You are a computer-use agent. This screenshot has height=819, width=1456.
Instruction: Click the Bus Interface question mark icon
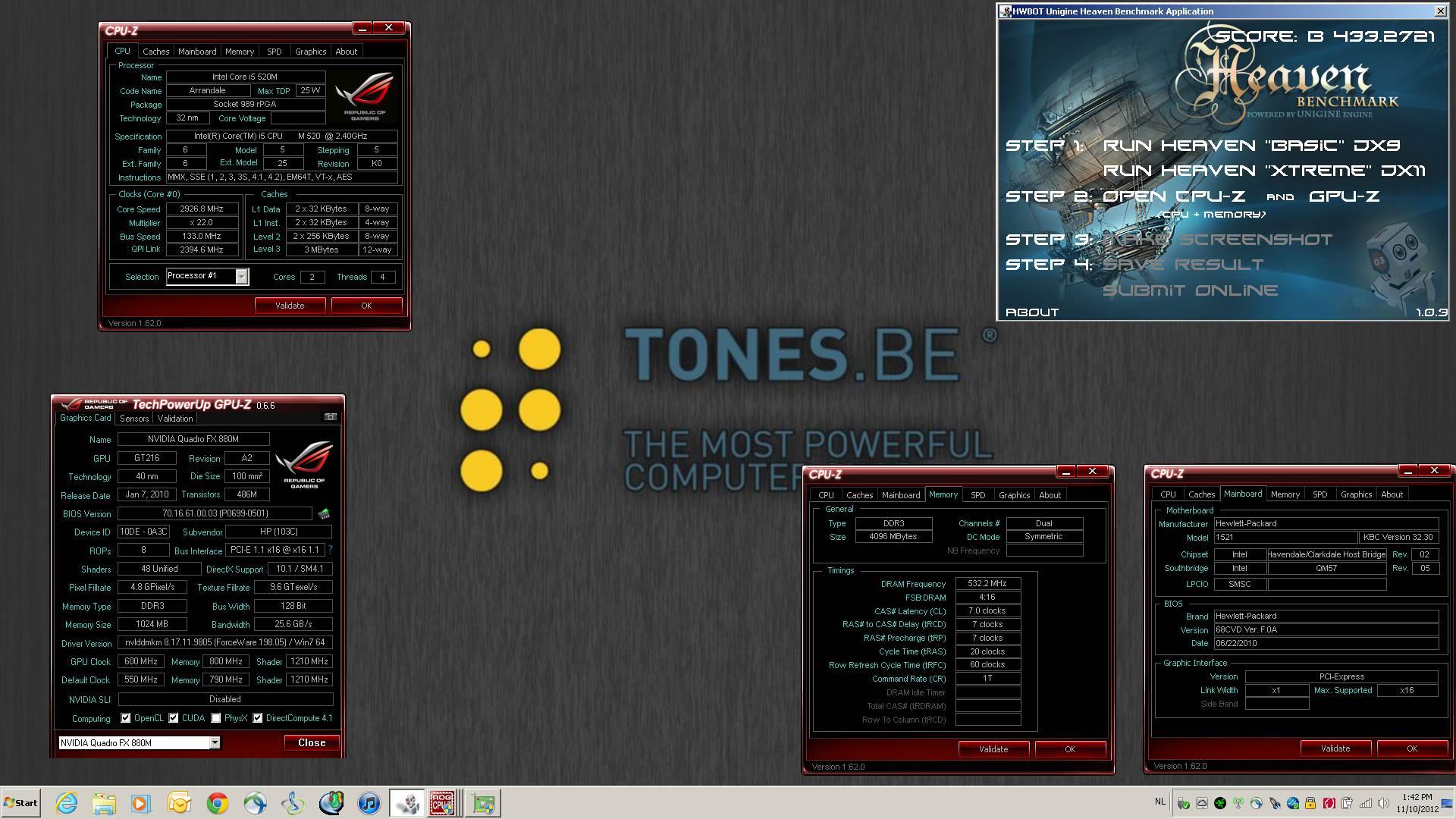point(330,550)
